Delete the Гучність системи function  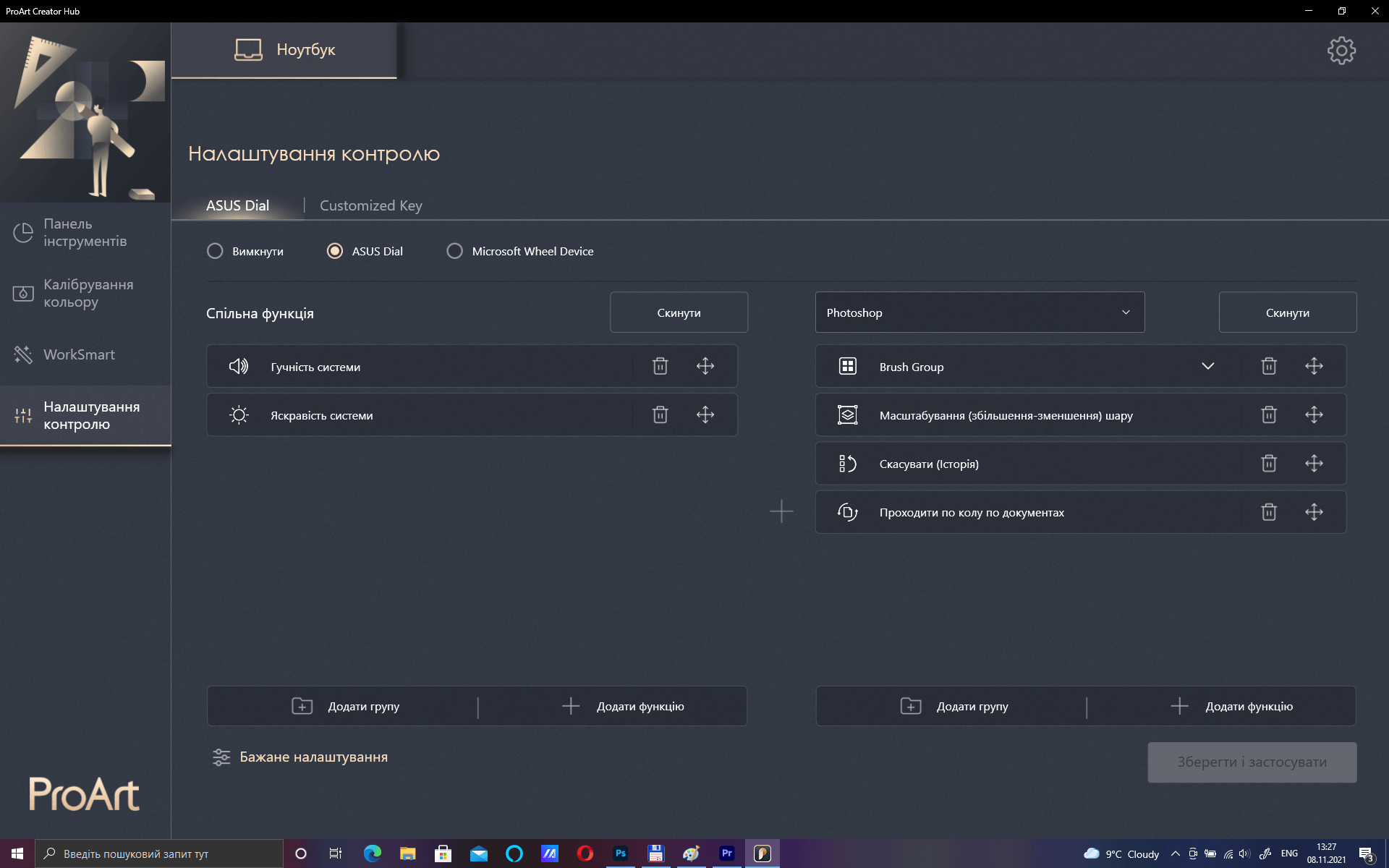pos(660,366)
